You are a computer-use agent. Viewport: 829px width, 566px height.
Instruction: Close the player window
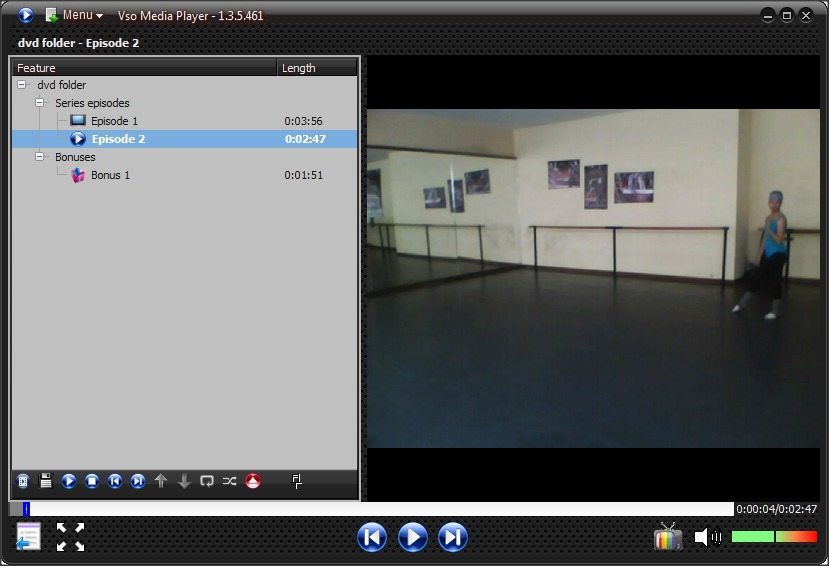pos(806,16)
